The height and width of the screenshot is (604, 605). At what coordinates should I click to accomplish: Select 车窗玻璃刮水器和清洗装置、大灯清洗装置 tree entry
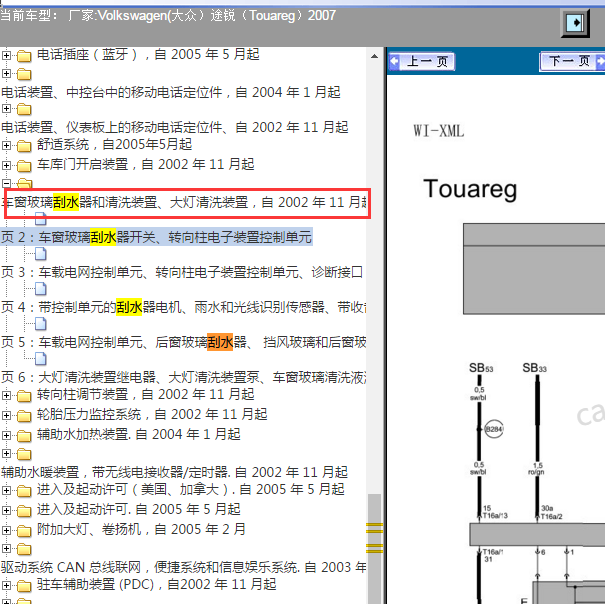pyautogui.click(x=184, y=203)
